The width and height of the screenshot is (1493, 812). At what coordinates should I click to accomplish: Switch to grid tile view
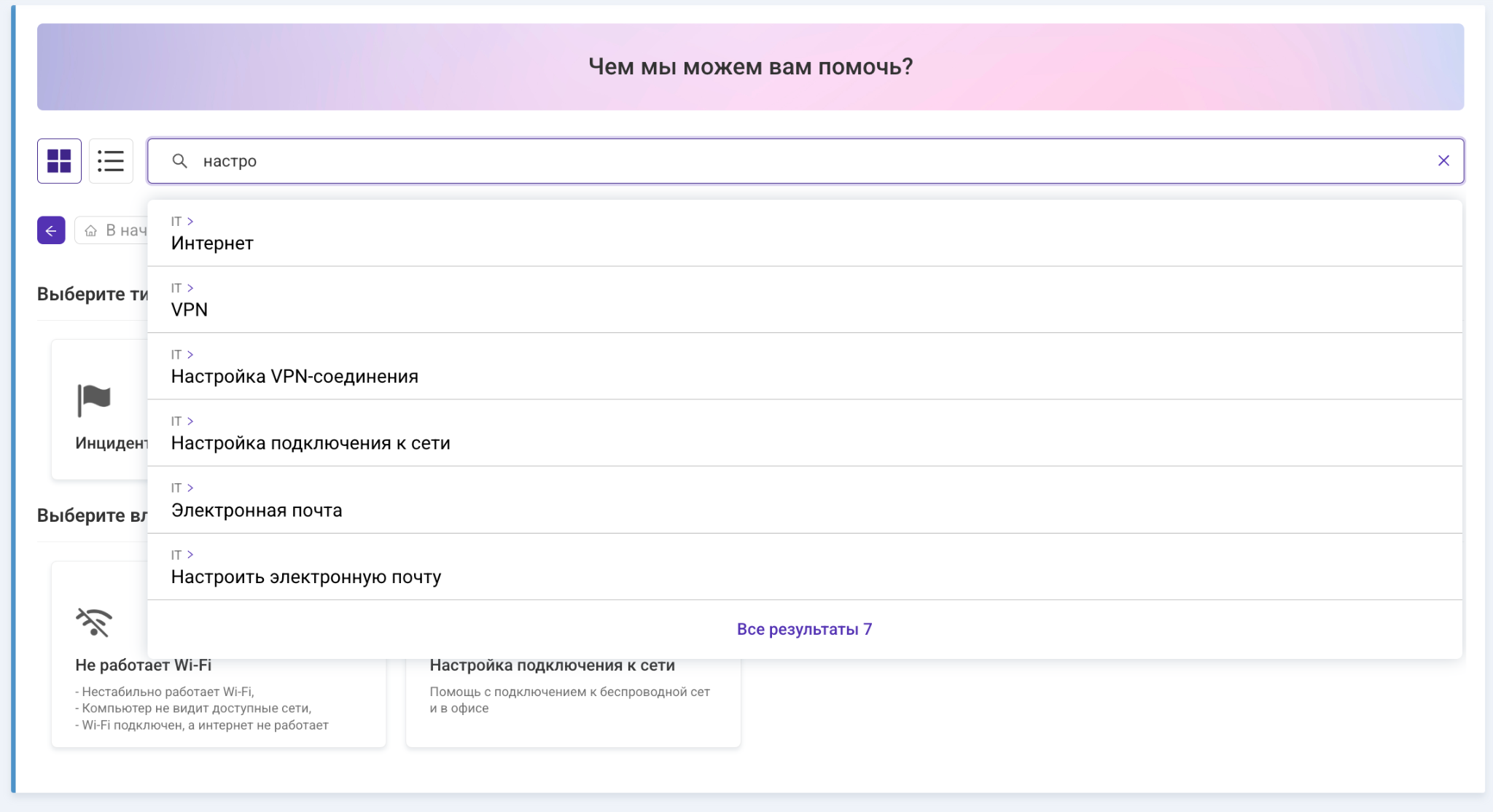(59, 160)
